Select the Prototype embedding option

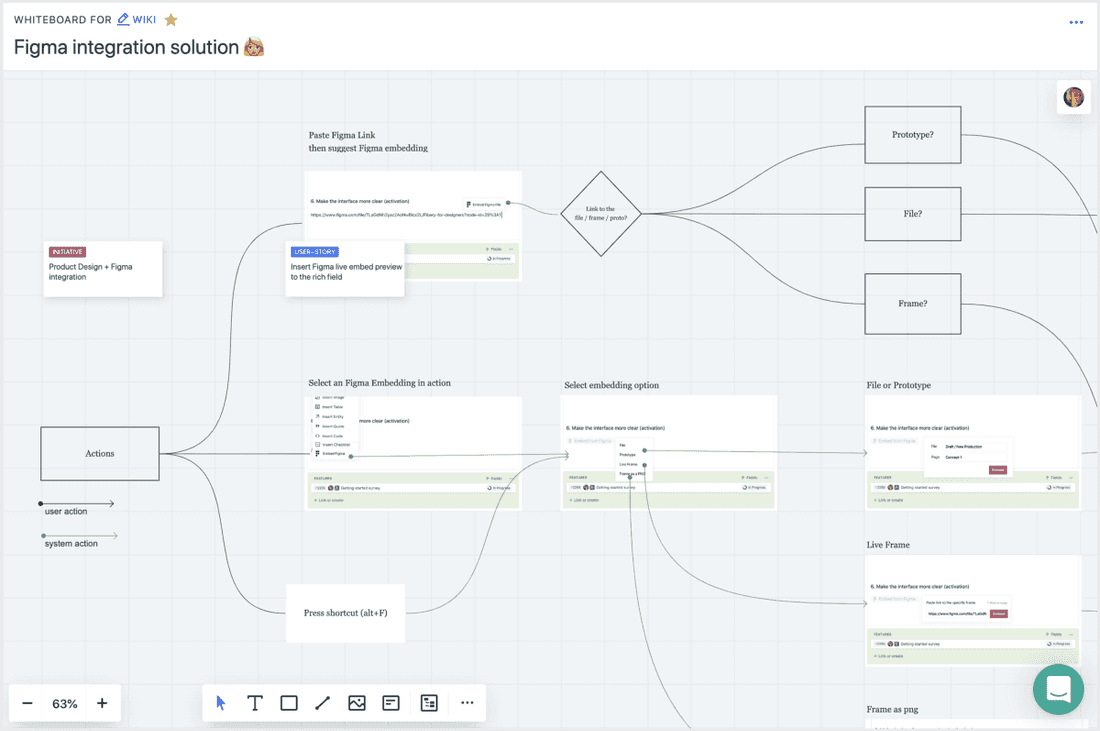coord(628,455)
